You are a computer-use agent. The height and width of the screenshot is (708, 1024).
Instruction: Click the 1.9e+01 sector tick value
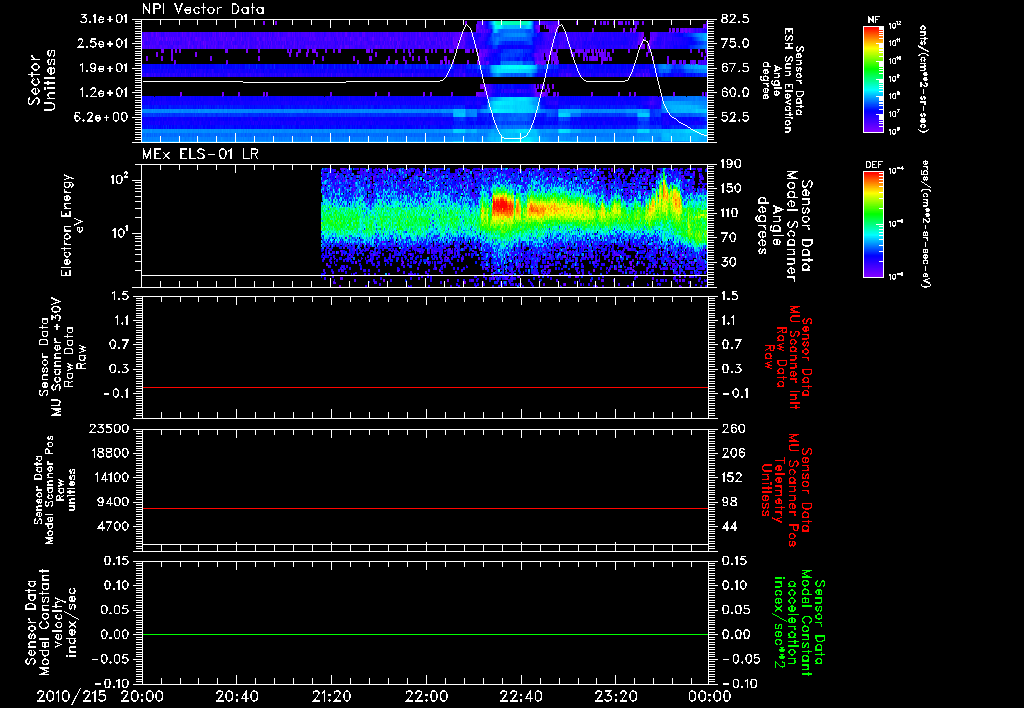click(x=105, y=68)
